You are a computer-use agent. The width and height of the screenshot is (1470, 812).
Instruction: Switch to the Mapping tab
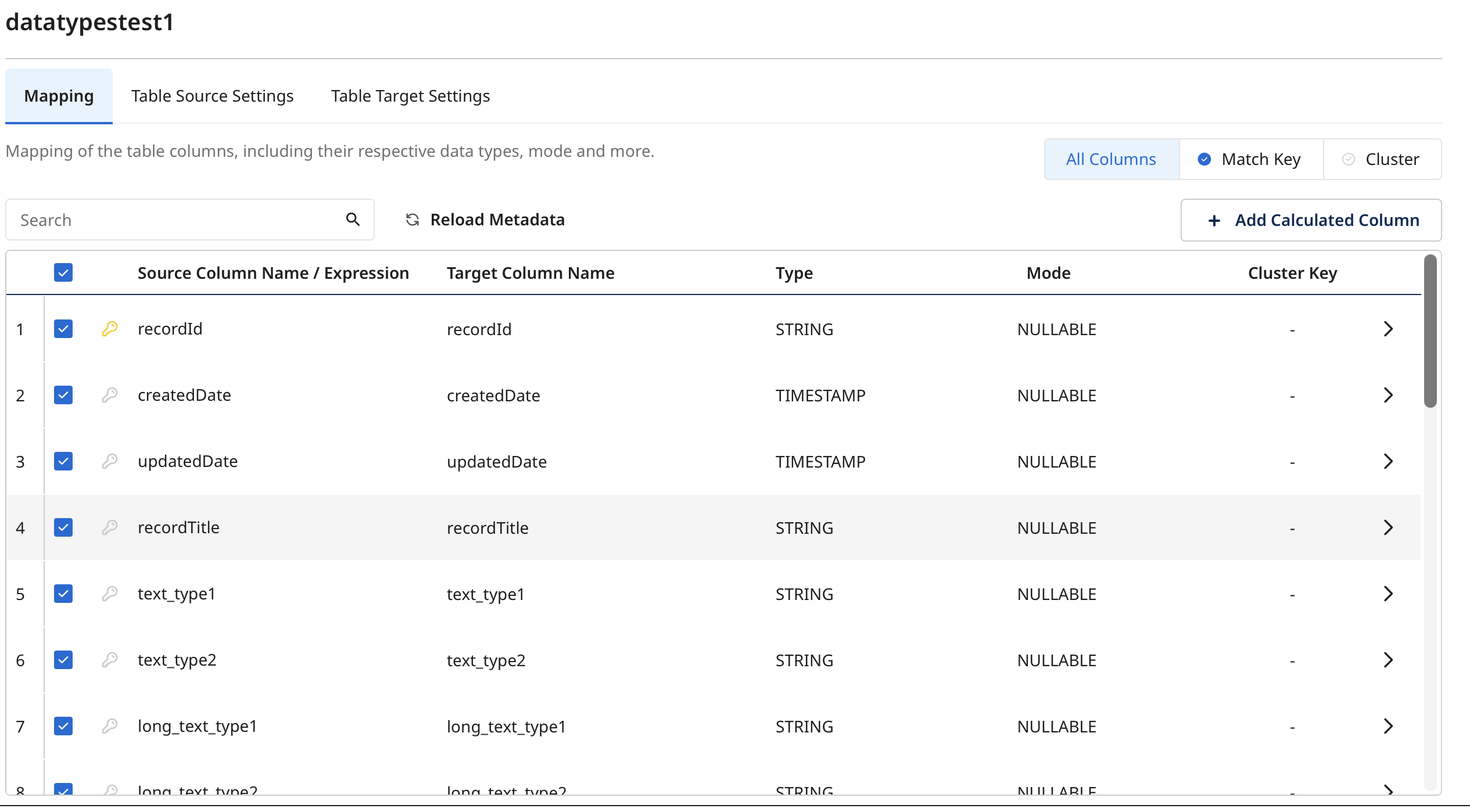click(59, 96)
